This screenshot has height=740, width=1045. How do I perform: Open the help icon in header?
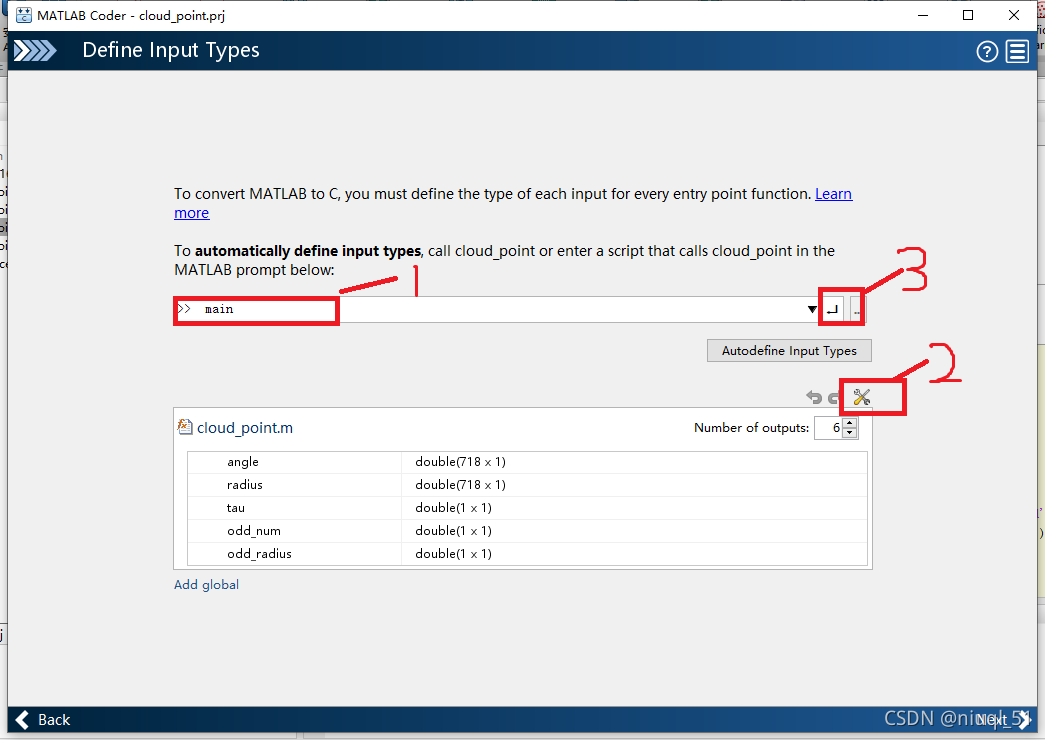[x=987, y=51]
